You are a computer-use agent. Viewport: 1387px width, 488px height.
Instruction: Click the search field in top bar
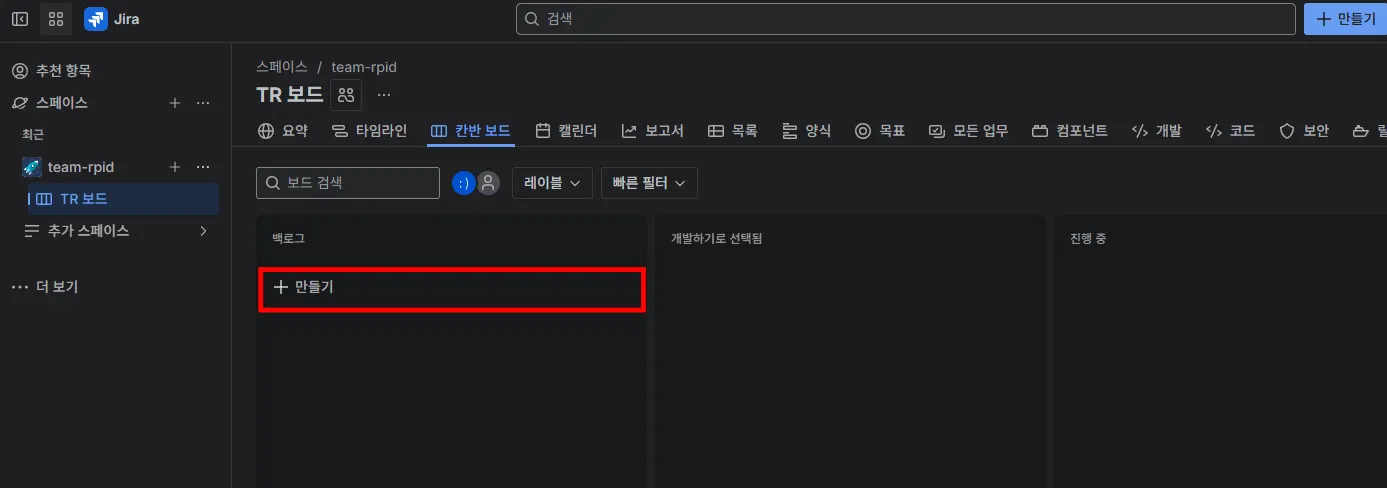click(905, 18)
